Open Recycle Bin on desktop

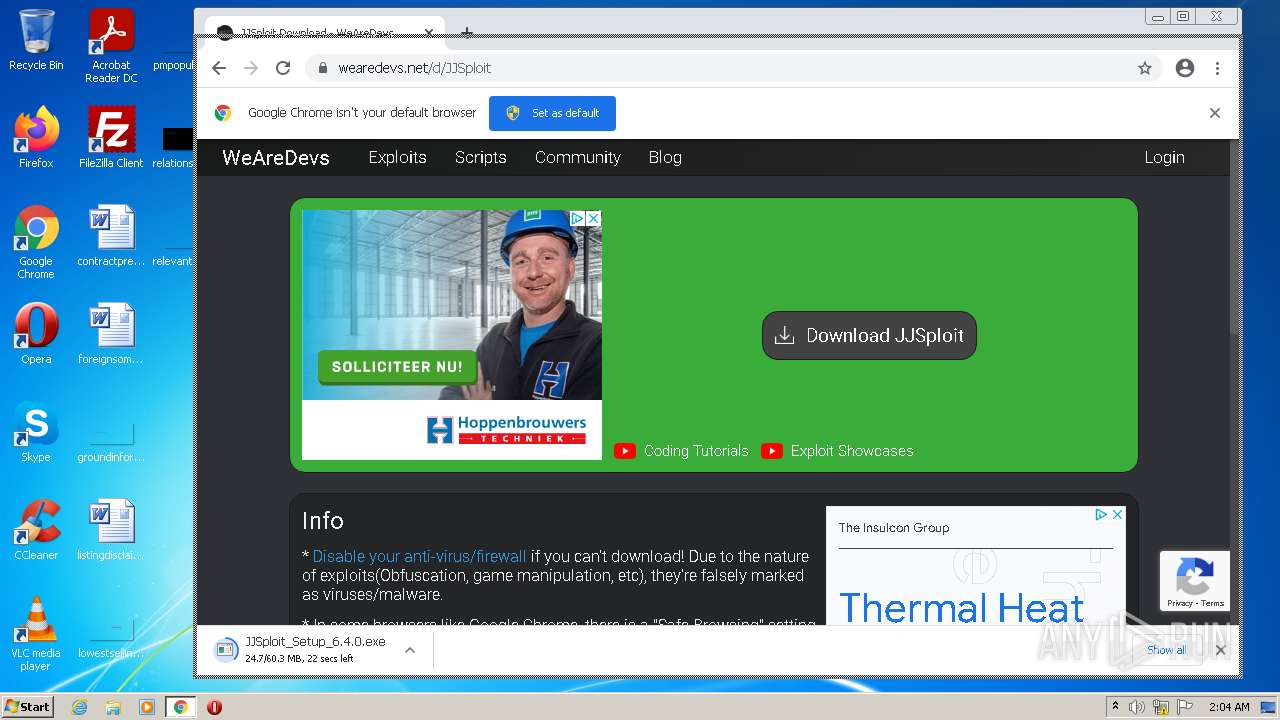pos(36,39)
